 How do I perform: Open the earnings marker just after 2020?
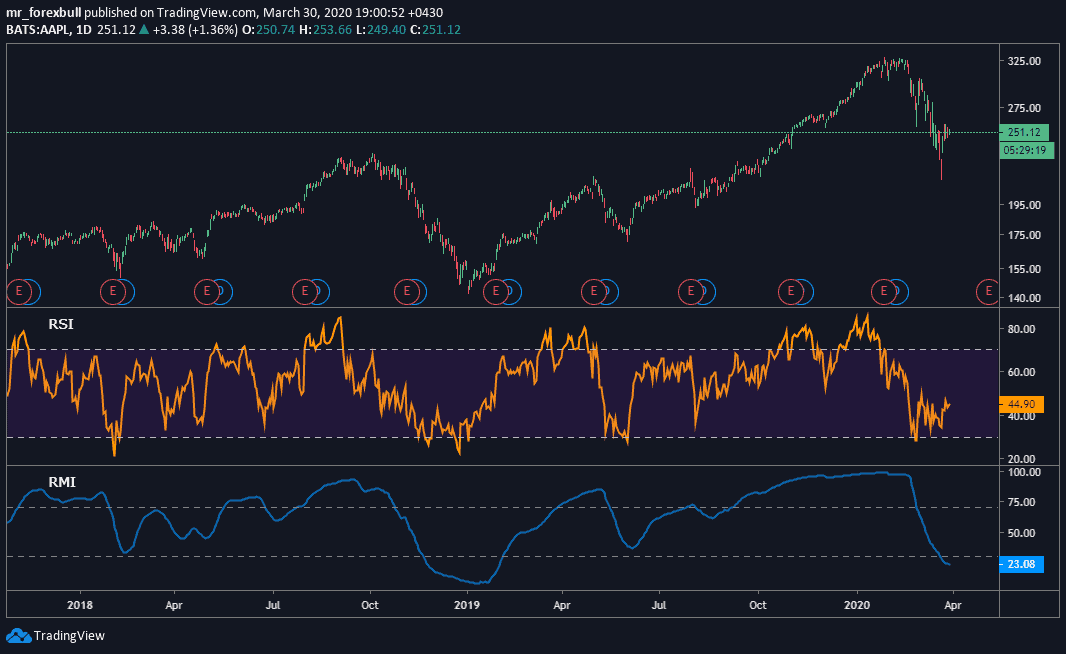(884, 291)
